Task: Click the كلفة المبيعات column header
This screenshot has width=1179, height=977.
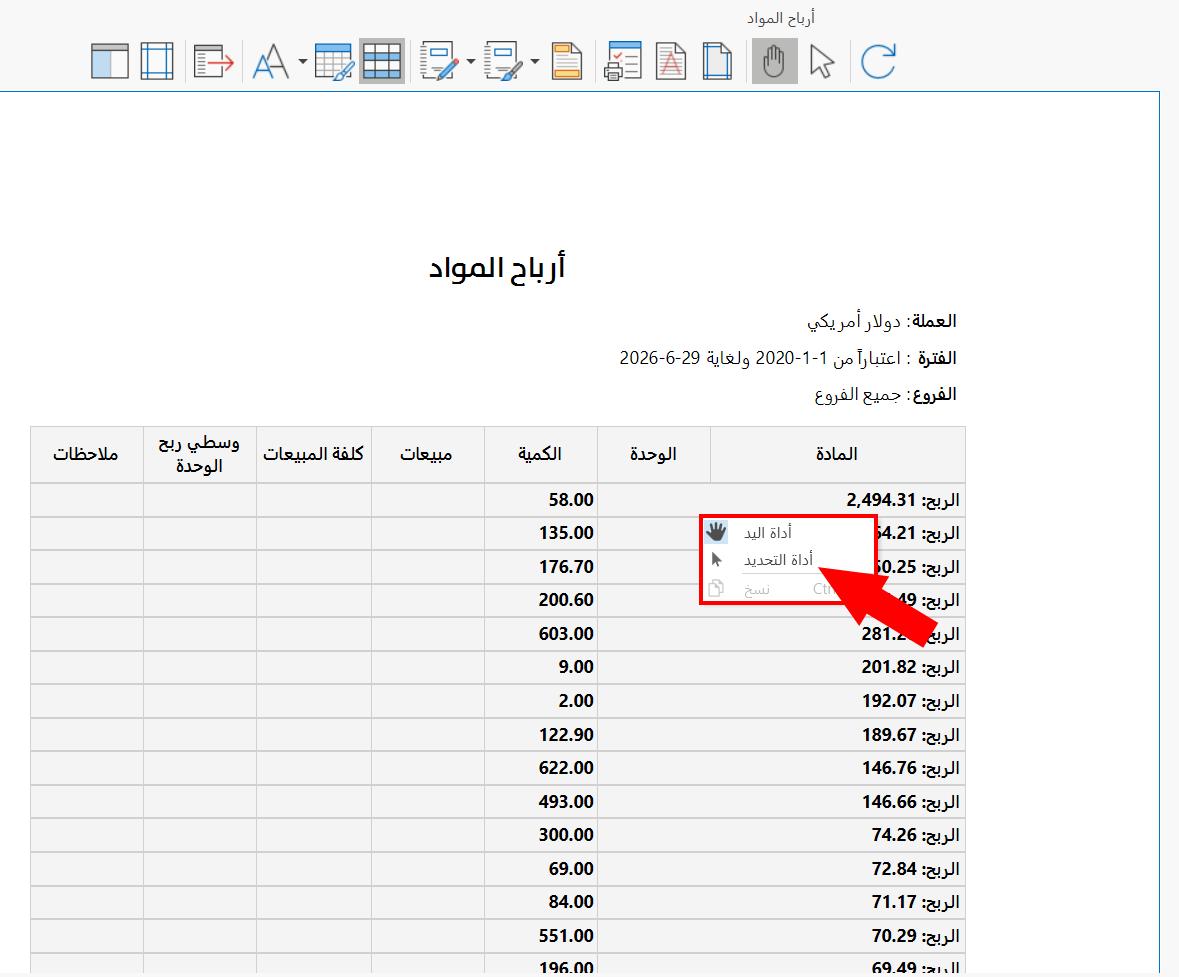Action: (x=314, y=454)
